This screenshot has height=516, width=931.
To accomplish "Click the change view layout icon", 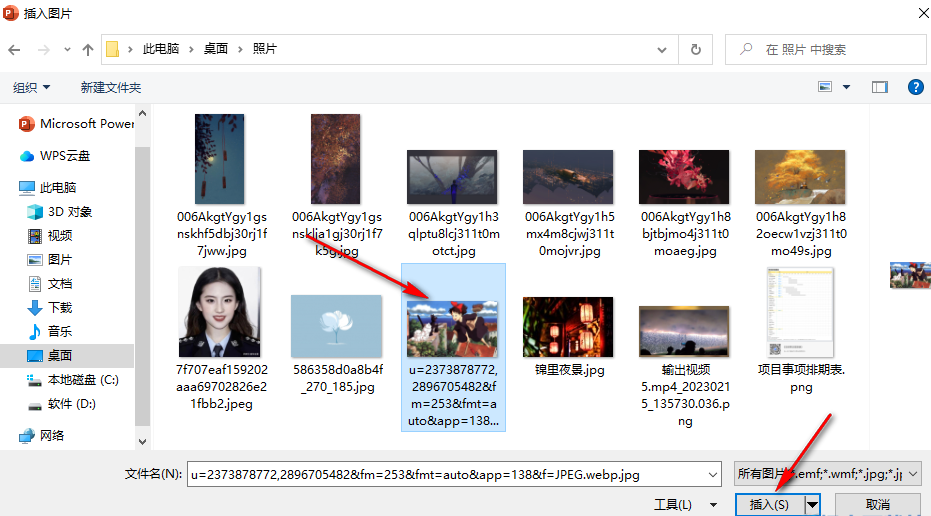I will coord(826,87).
